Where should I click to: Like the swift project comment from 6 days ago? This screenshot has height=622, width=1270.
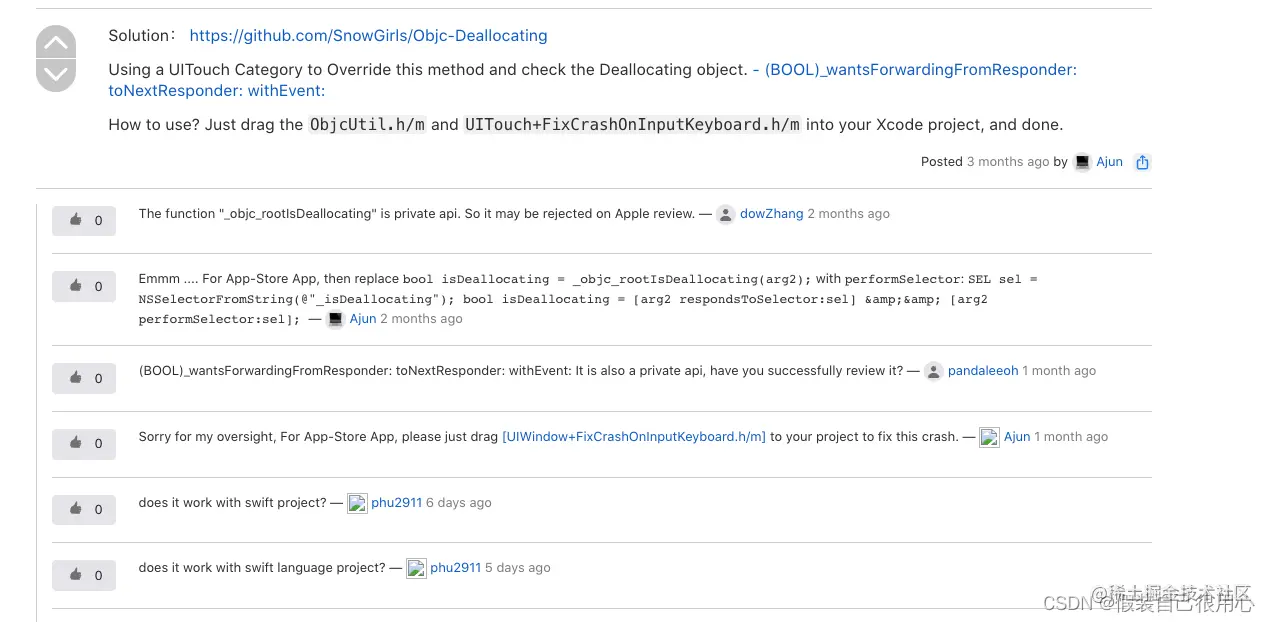[x=84, y=509]
